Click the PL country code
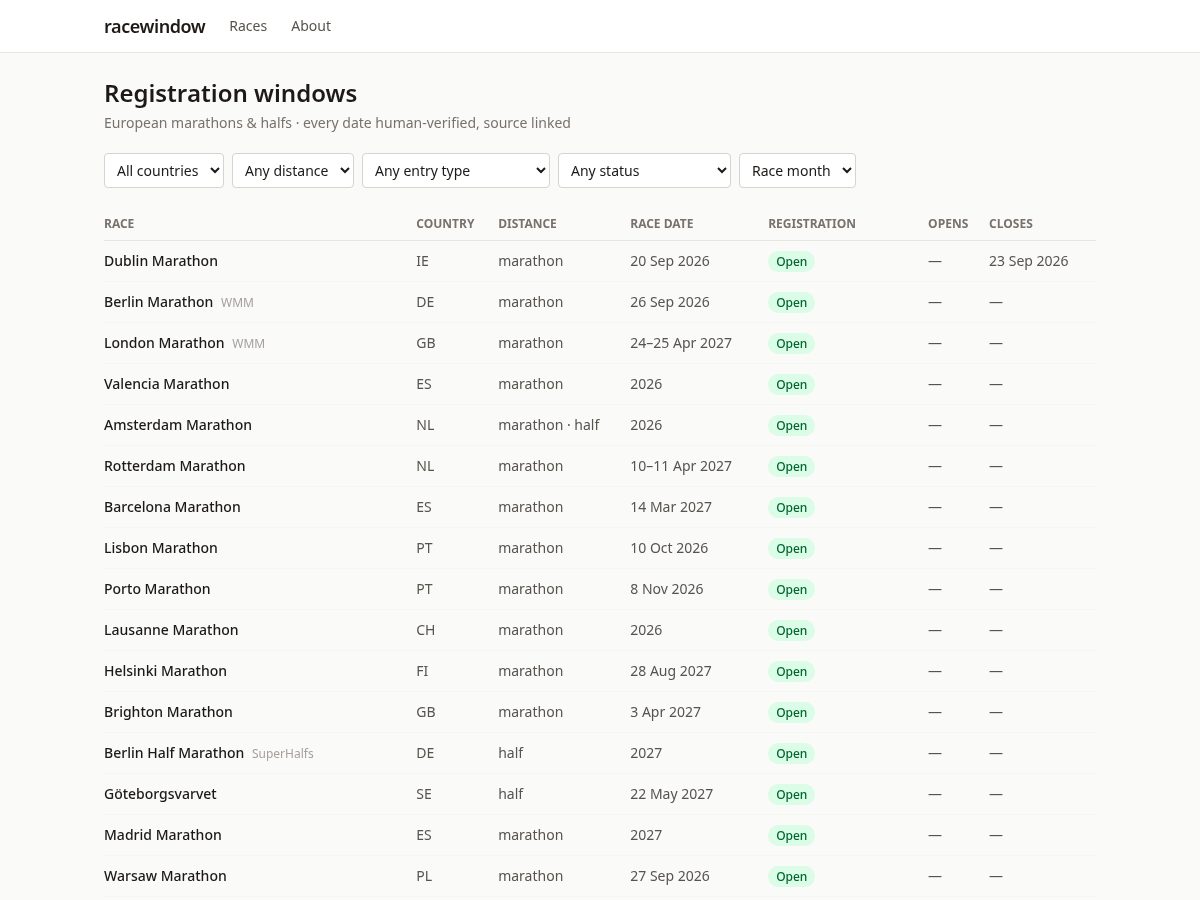This screenshot has width=1200, height=900. coord(424,876)
